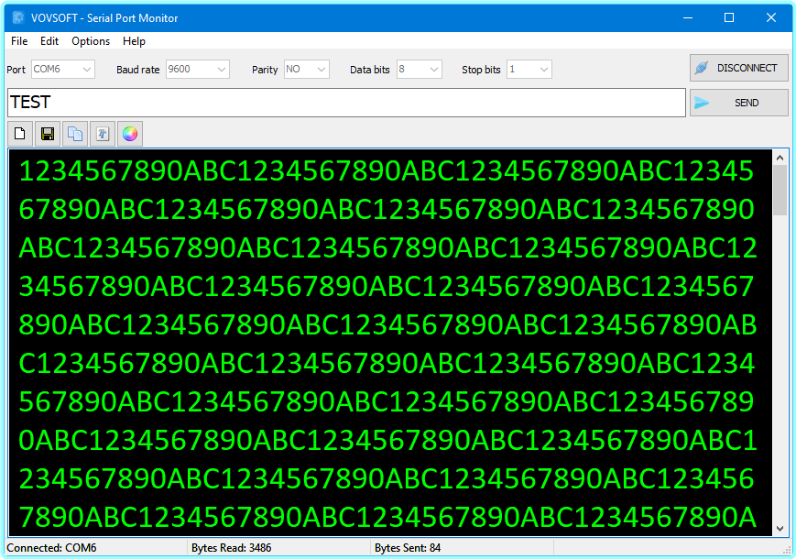796x559 pixels.
Task: Expand the Parity dropdown
Action: click(x=321, y=70)
